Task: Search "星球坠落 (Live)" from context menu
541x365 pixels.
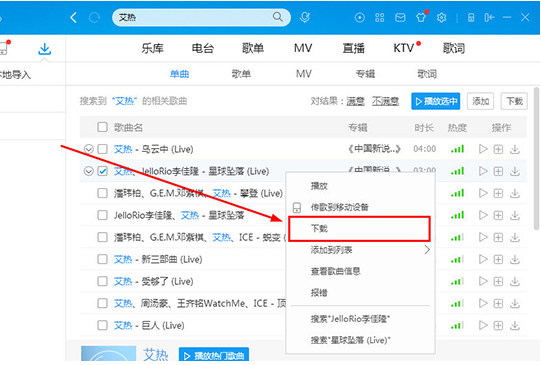Action: click(360, 340)
